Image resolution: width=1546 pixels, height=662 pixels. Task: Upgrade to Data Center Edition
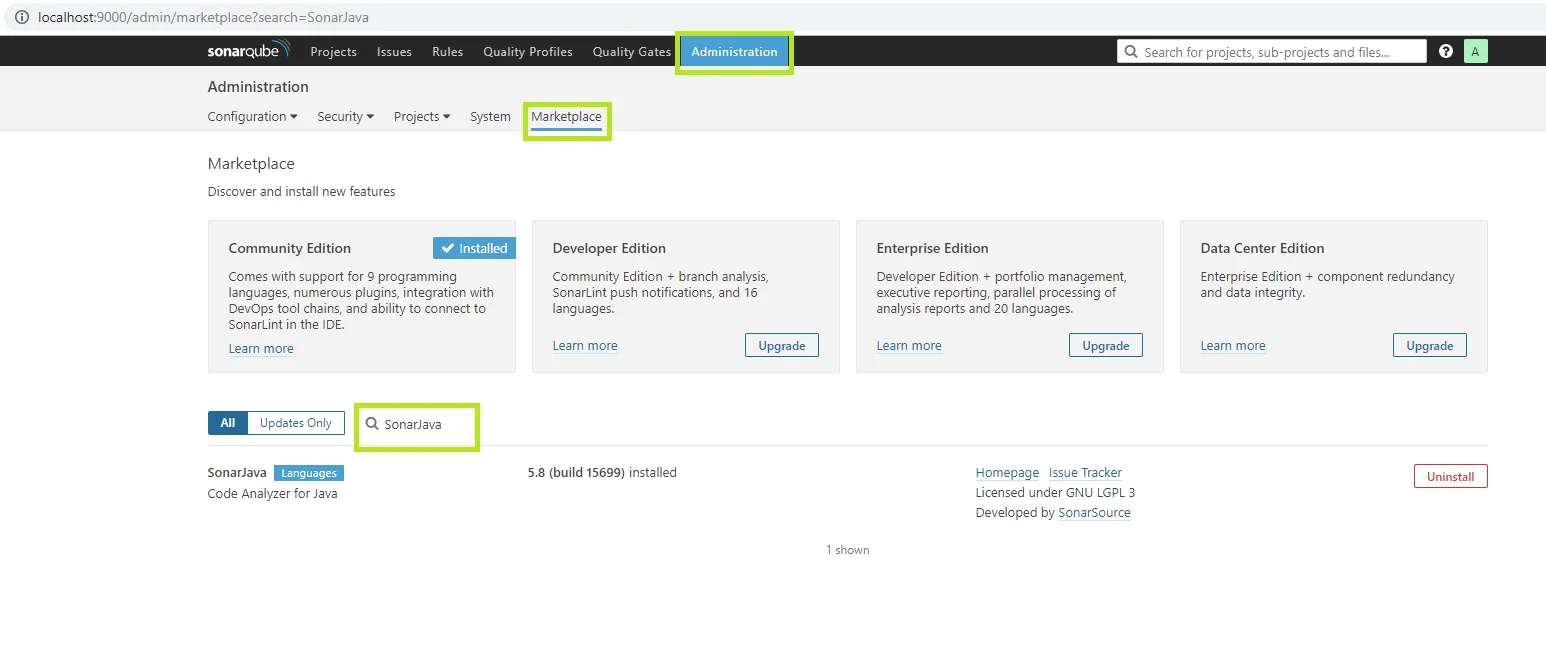click(1430, 345)
